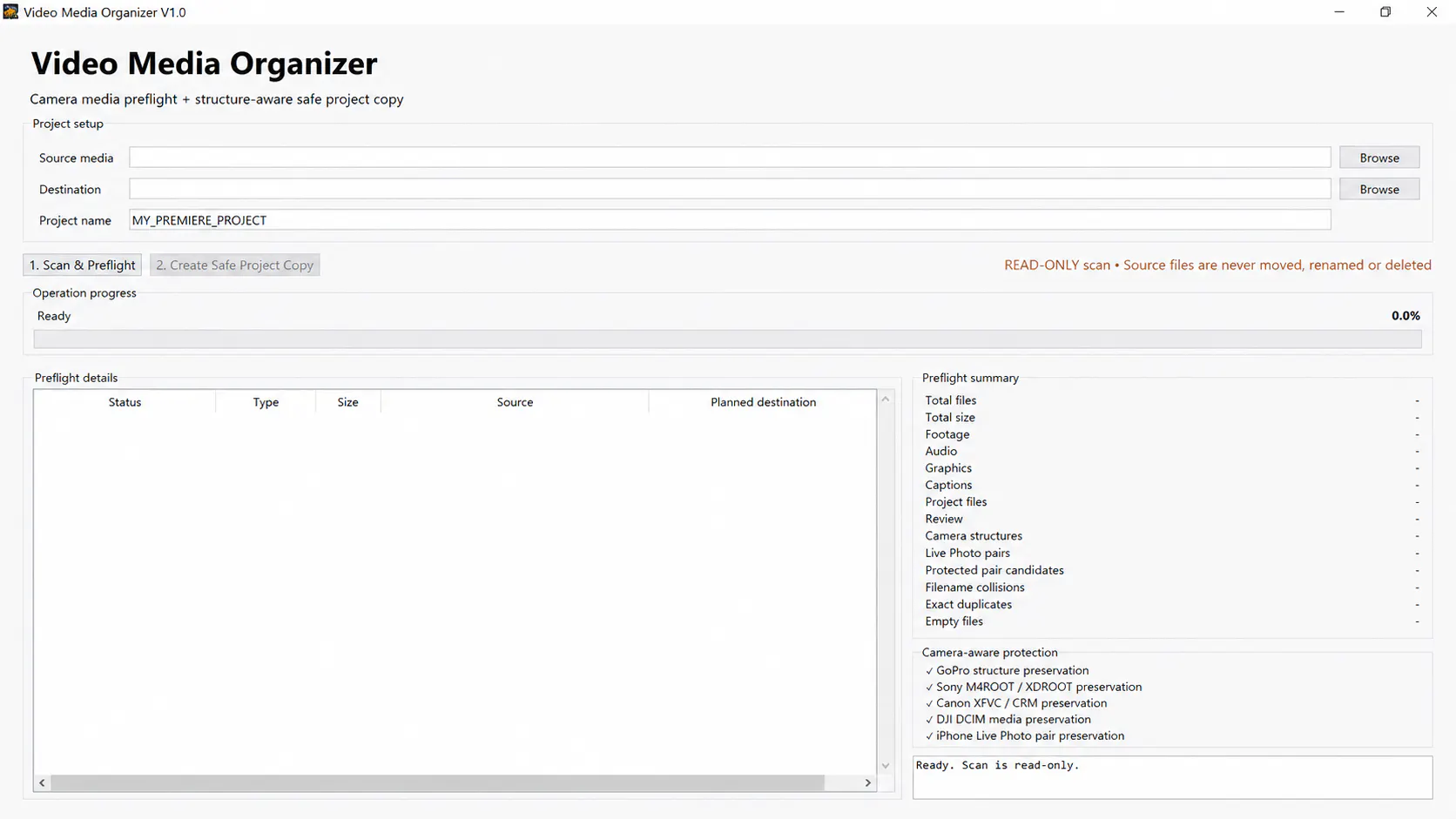This screenshot has width=1456, height=819.
Task: Select the 'Graphics' summary row
Action: click(1172, 468)
